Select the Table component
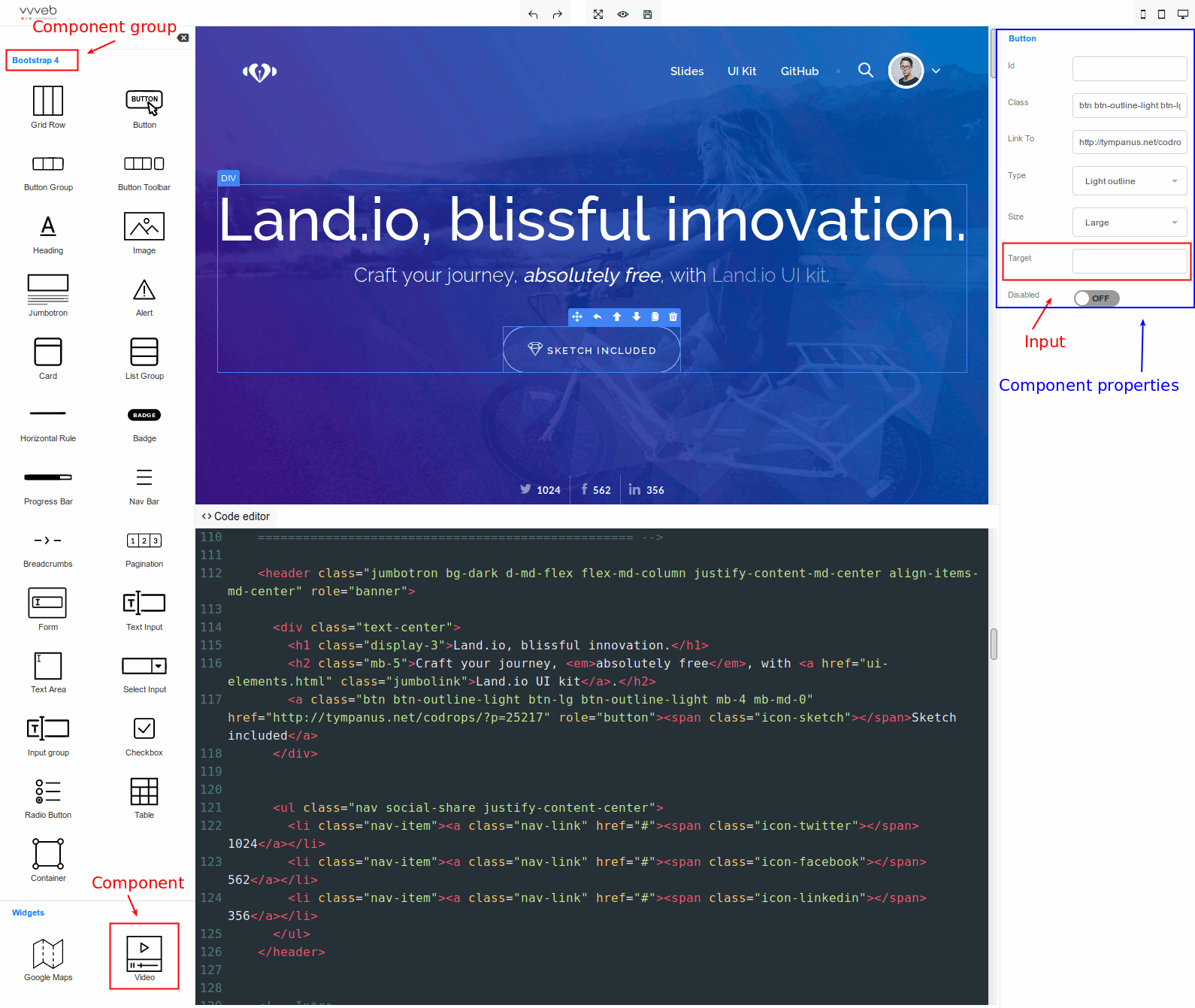The height and width of the screenshot is (1008, 1195). 144,798
